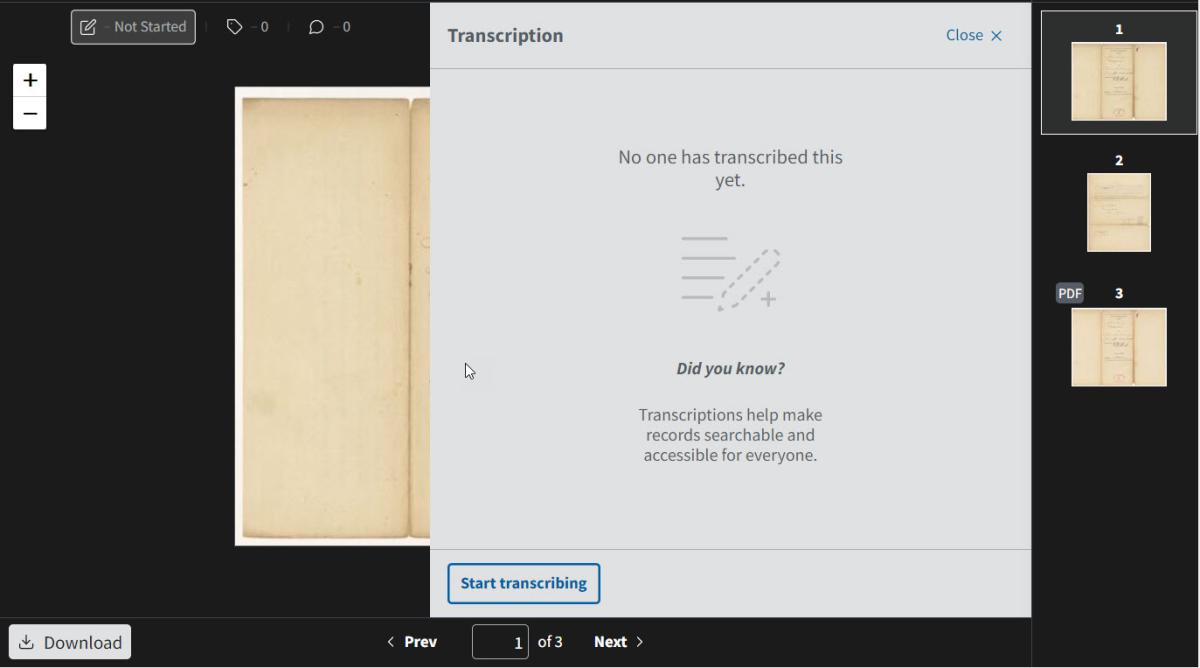Close the Transcription panel
The image size is (1200, 668).
click(x=974, y=35)
